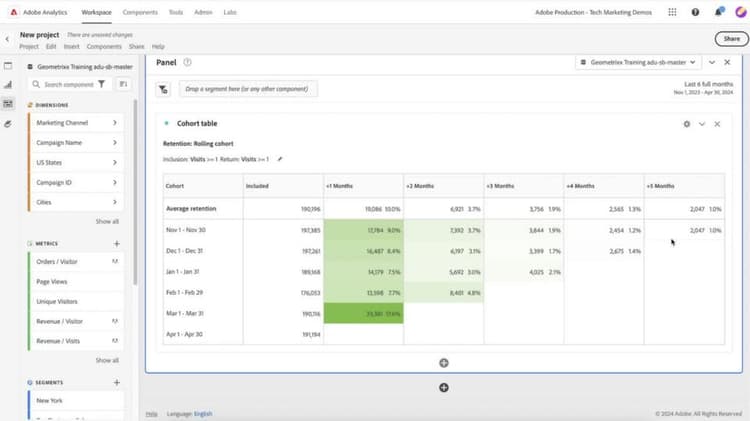
Task: Open the help question mark icon in header
Action: click(x=695, y=12)
